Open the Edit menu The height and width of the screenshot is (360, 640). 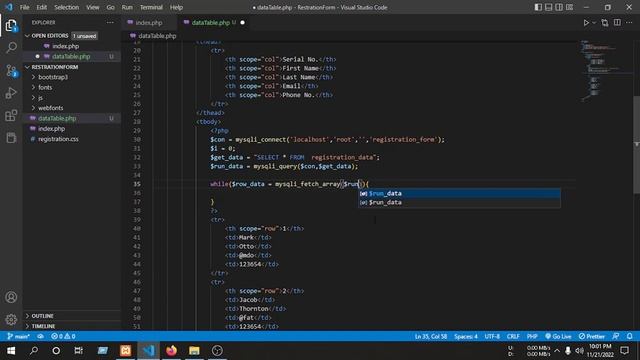[42, 7]
